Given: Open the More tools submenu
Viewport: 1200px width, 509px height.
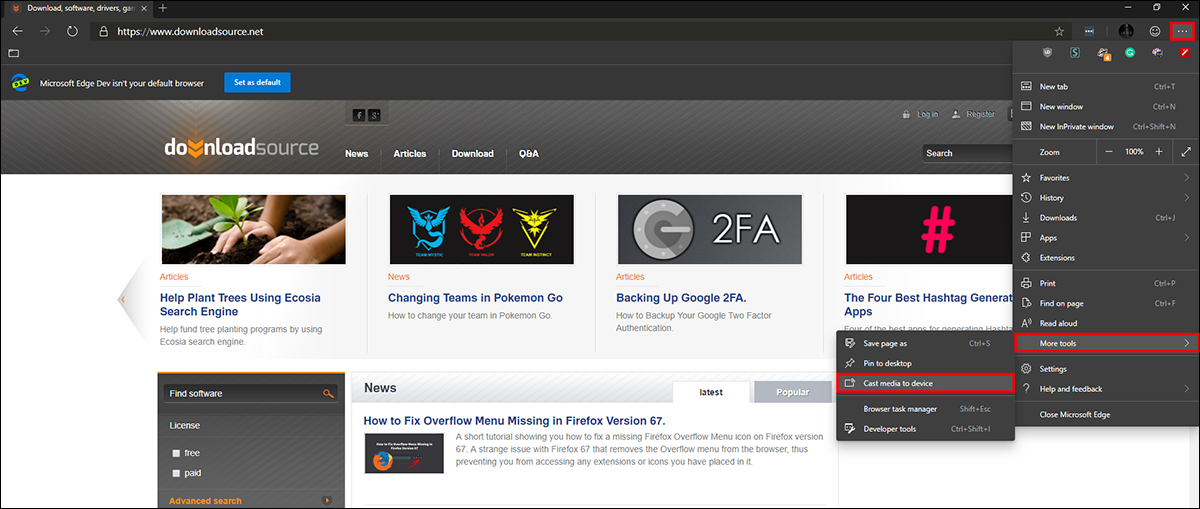Looking at the screenshot, I should point(1106,343).
